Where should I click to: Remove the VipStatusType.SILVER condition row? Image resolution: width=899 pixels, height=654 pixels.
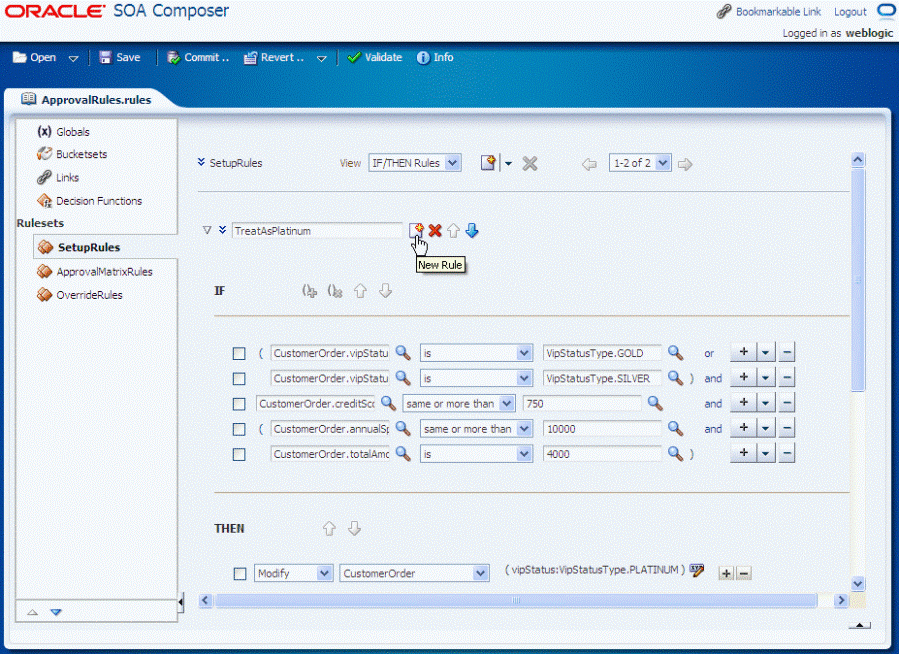pos(787,377)
